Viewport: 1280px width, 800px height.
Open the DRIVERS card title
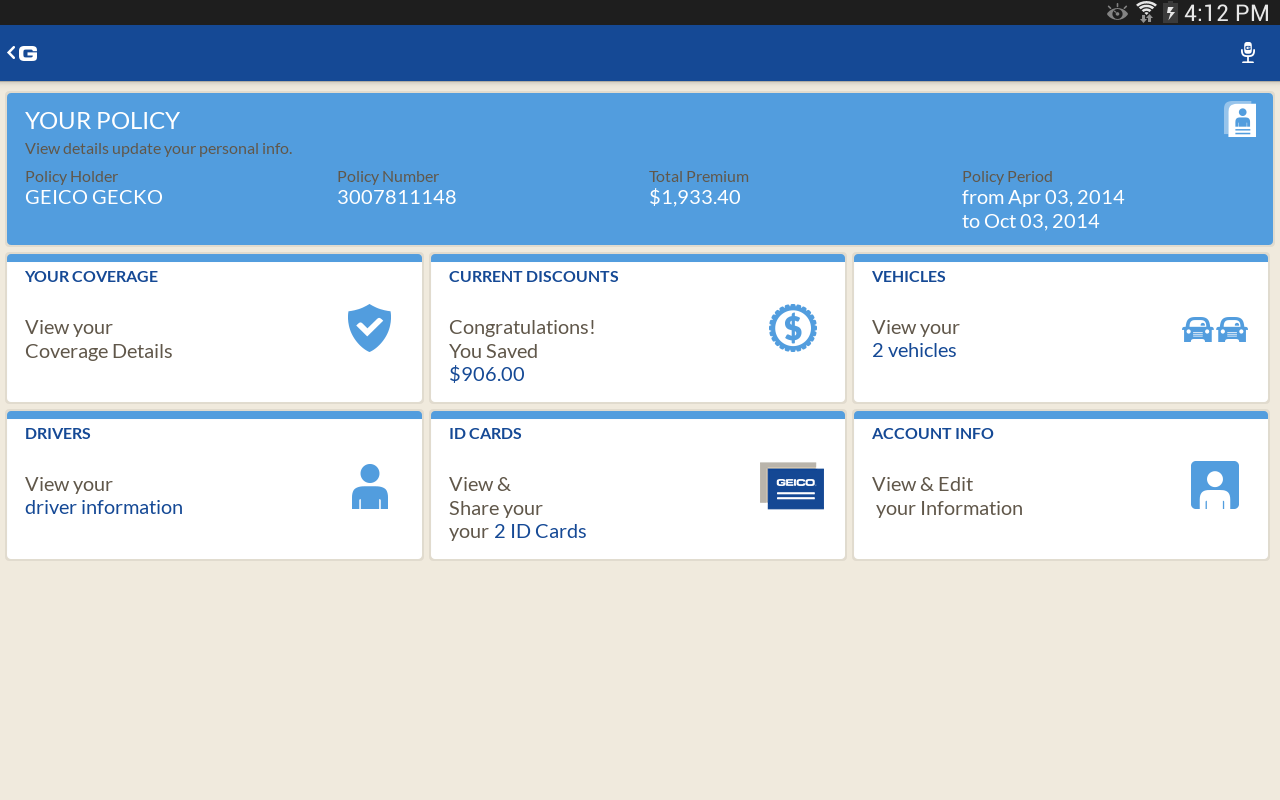58,433
